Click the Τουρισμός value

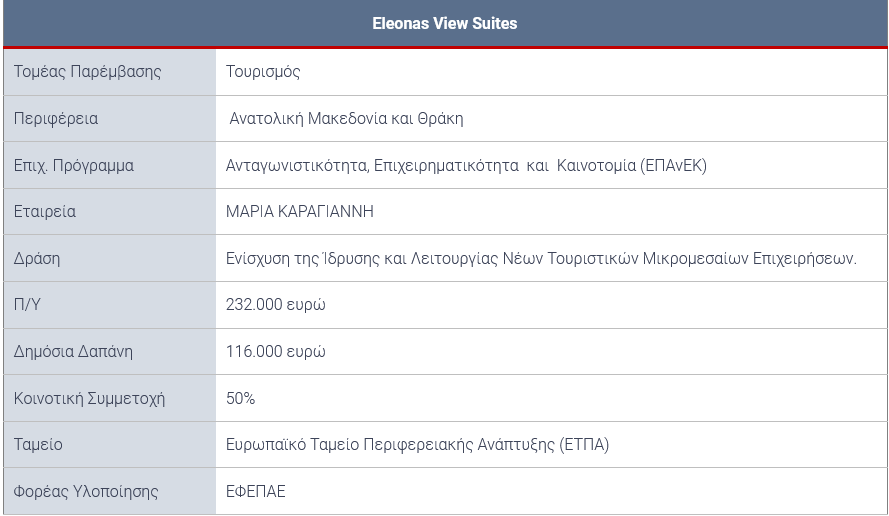click(x=263, y=72)
